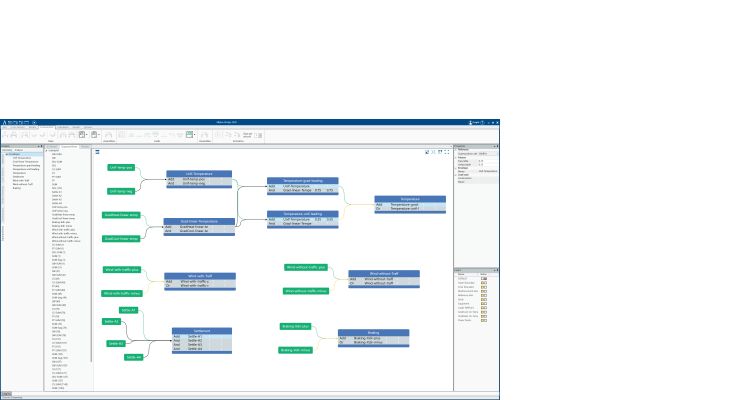Click the green Unif-temp-pos node
This screenshot has width=750, height=400.
click(121, 167)
